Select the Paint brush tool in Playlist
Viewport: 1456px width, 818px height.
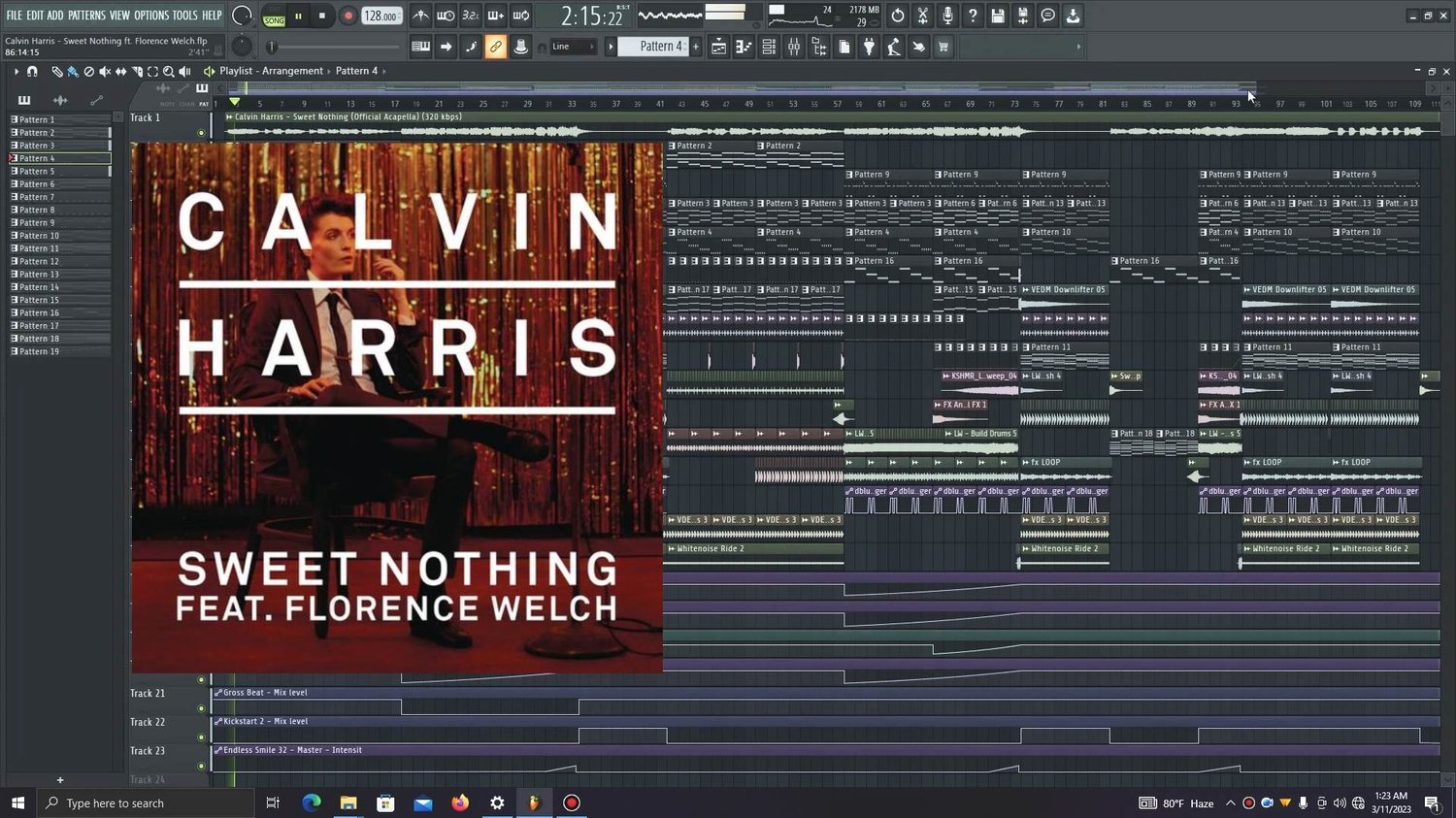click(x=73, y=71)
